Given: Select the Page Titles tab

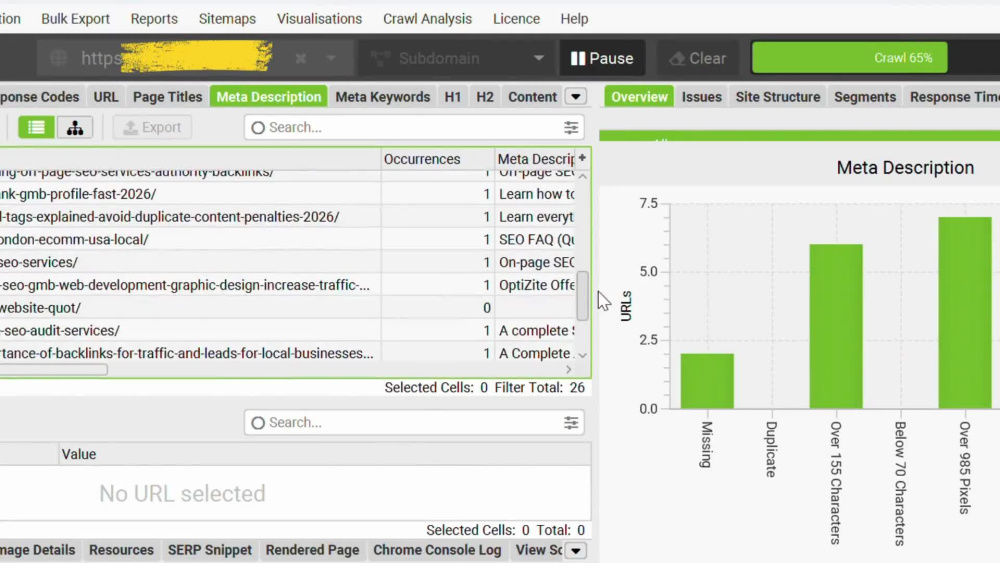Looking at the screenshot, I should [168, 97].
